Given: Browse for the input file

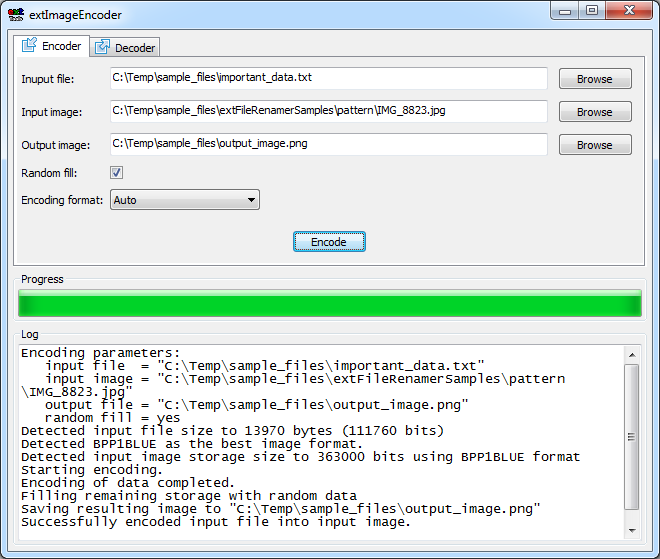Looking at the screenshot, I should pos(594,79).
